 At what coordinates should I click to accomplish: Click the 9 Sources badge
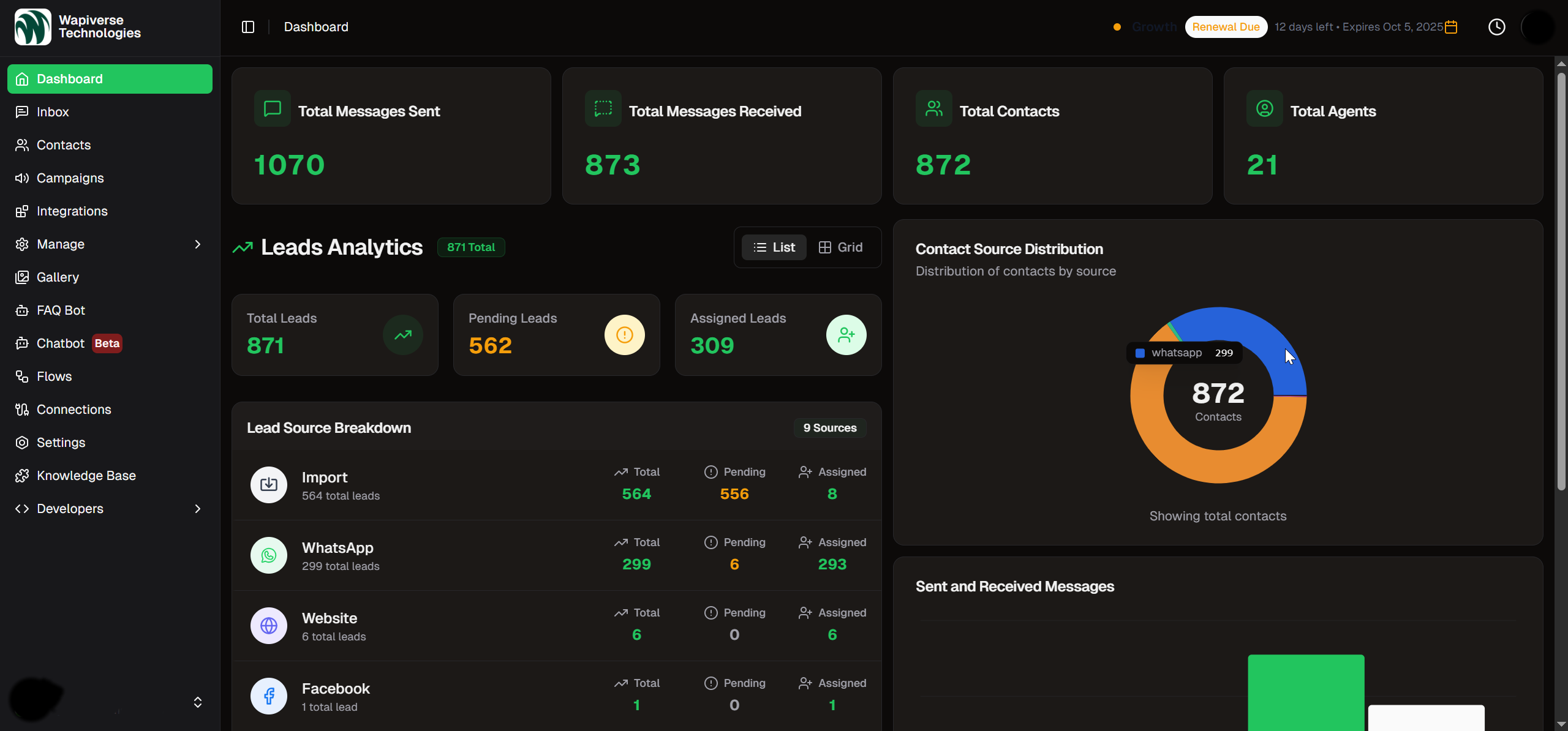(829, 428)
